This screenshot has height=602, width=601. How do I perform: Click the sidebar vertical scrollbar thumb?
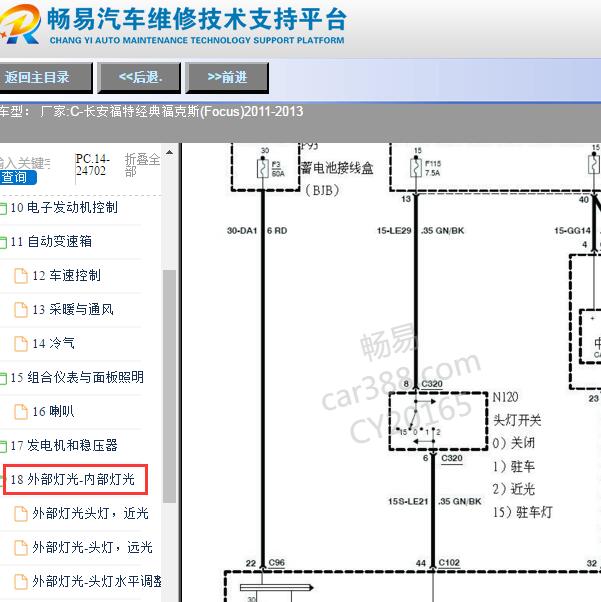[x=169, y=386]
